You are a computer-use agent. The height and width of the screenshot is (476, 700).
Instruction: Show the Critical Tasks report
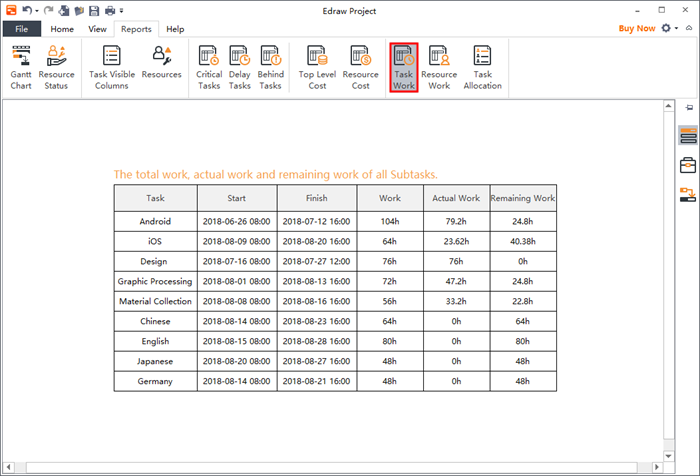pos(209,67)
